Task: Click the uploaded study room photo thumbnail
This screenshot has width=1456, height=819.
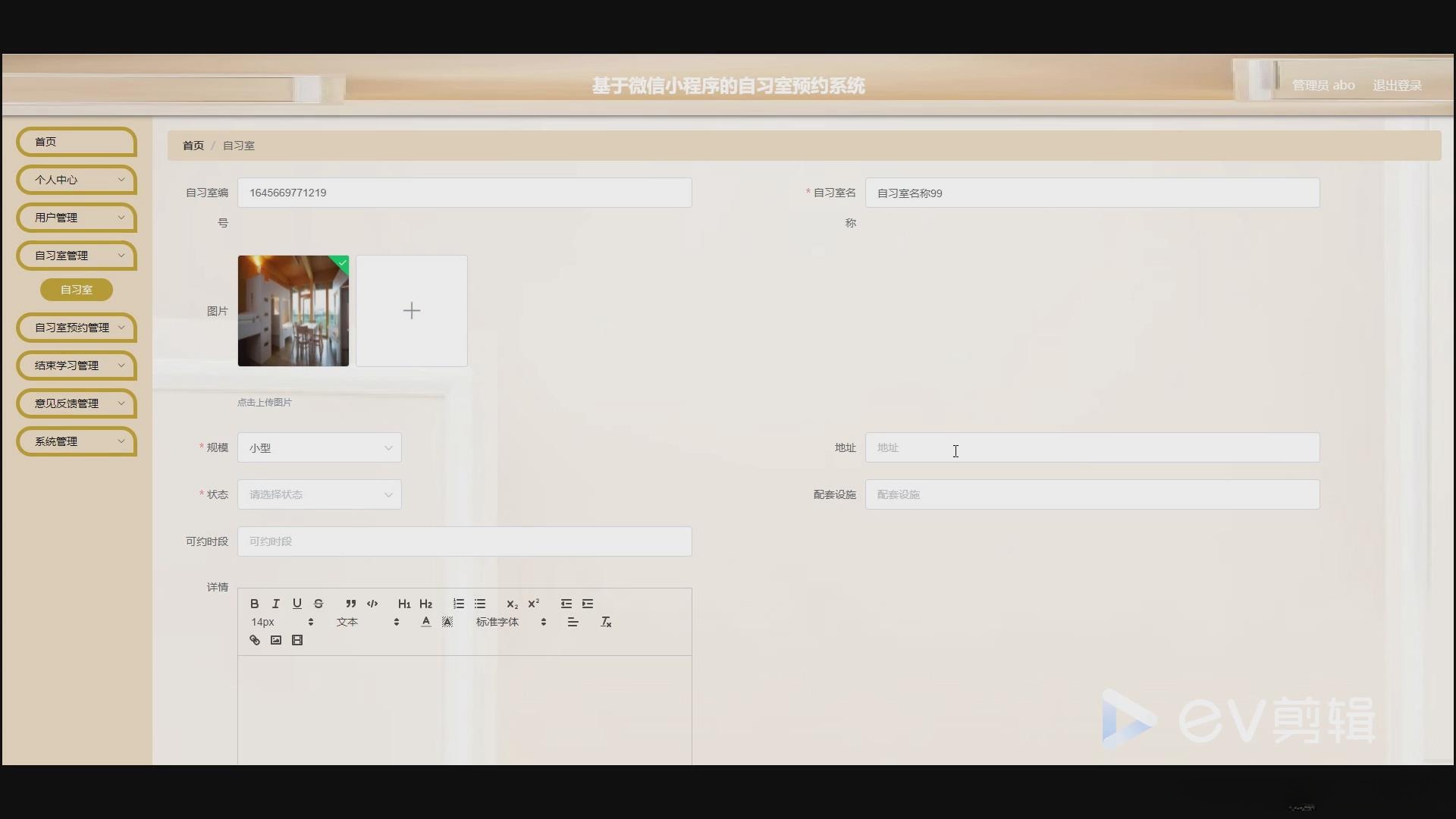Action: click(293, 310)
